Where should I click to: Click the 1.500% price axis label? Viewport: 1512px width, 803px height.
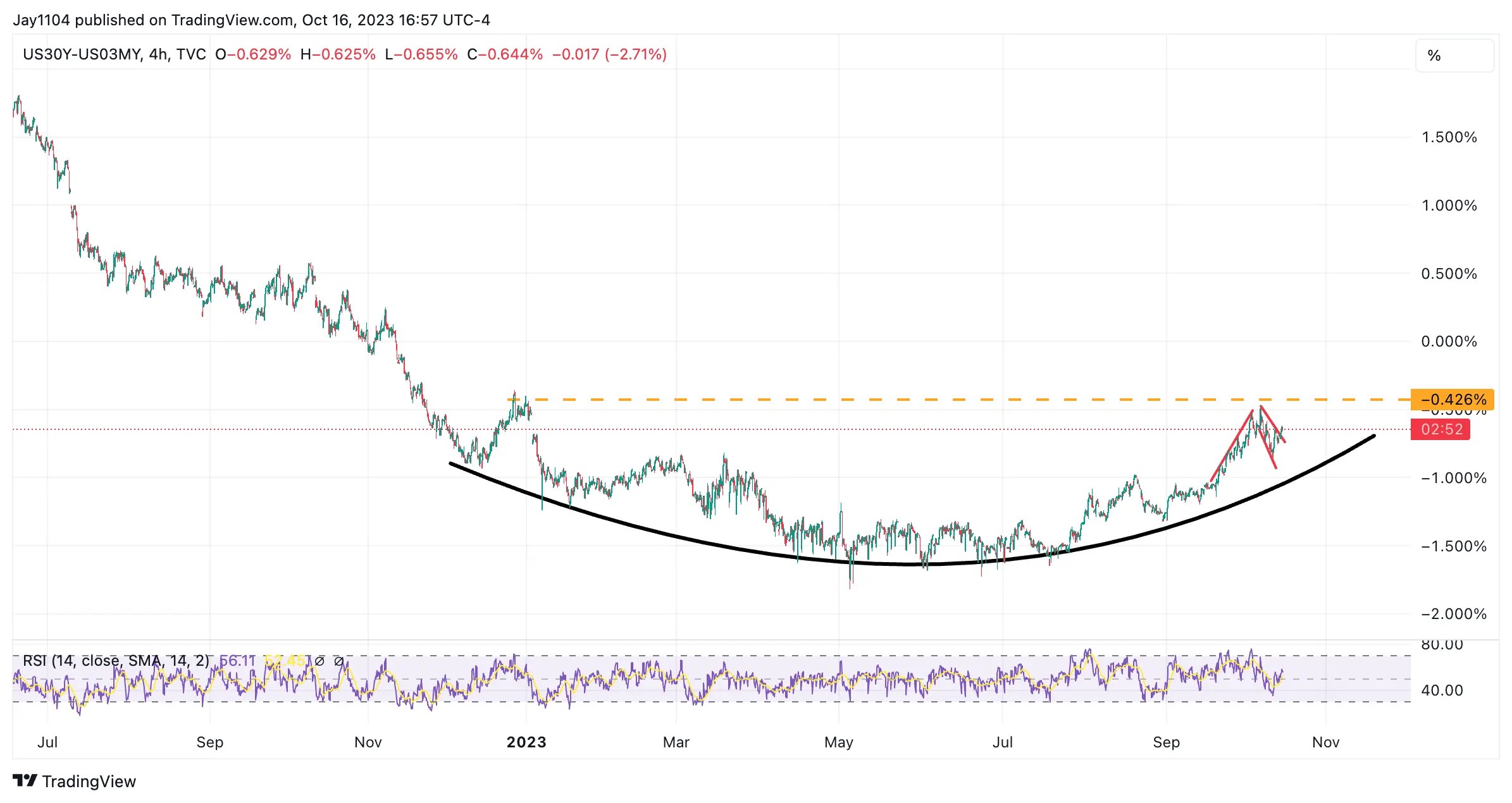pos(1449,137)
